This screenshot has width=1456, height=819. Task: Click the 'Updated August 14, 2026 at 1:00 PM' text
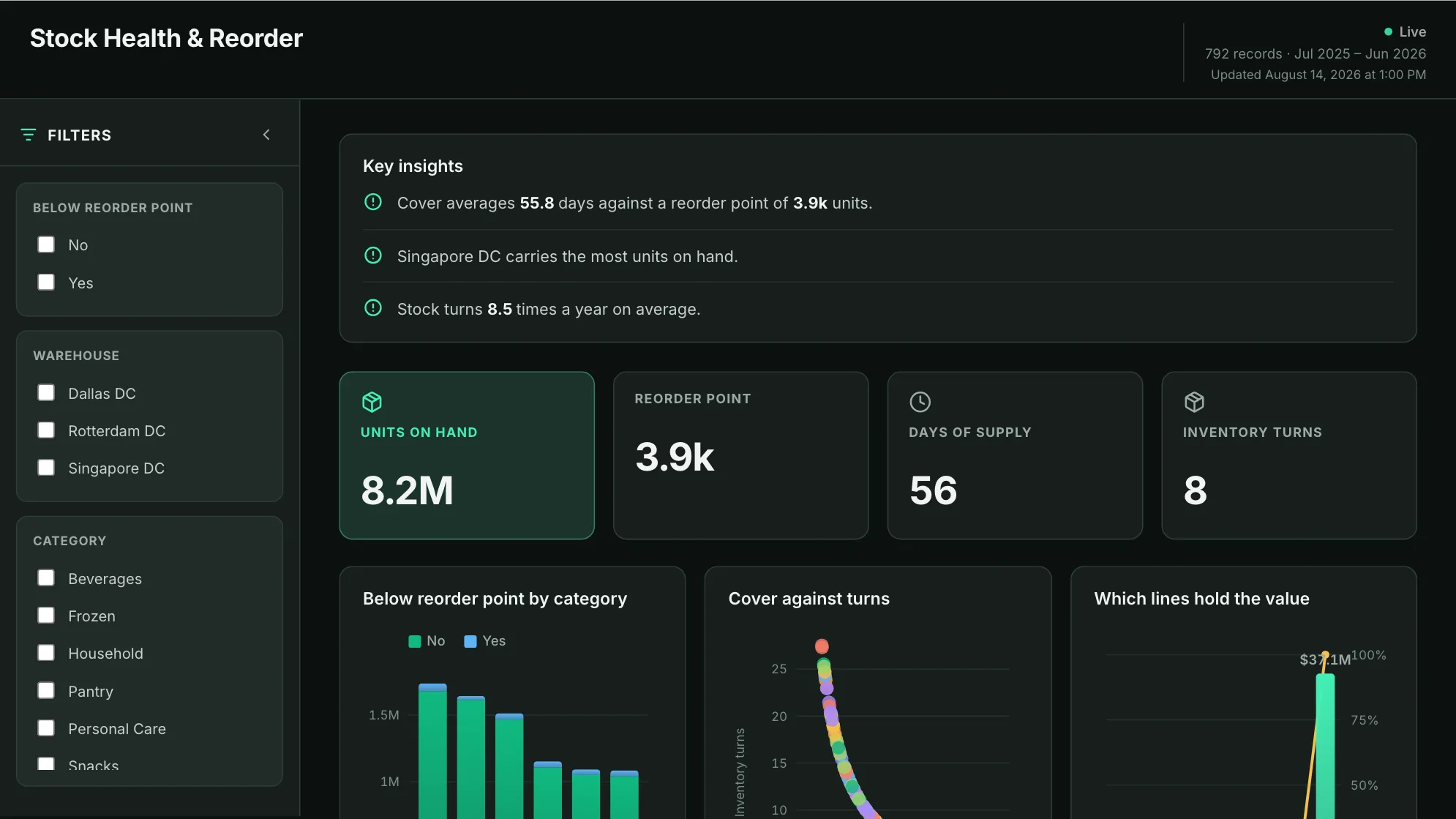(1318, 75)
